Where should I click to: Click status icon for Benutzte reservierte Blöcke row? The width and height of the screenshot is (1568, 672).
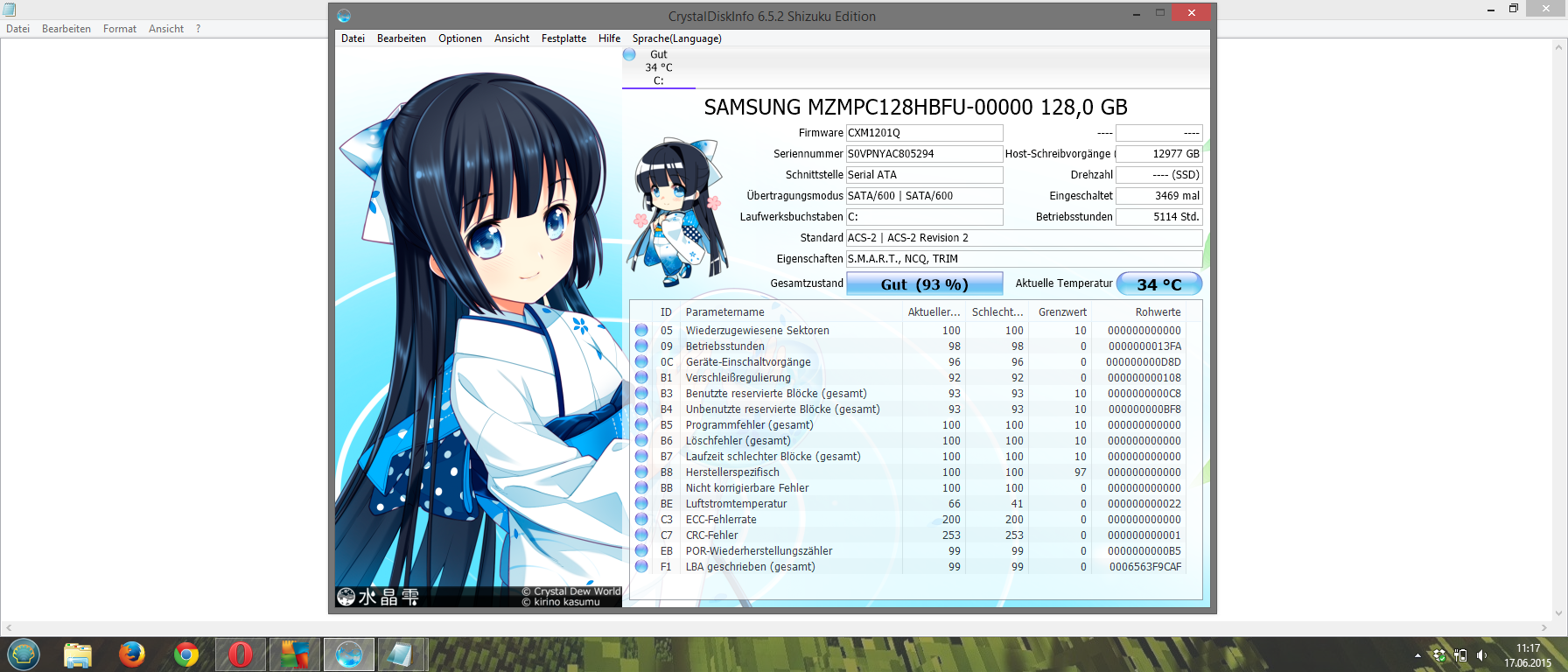[x=641, y=393]
